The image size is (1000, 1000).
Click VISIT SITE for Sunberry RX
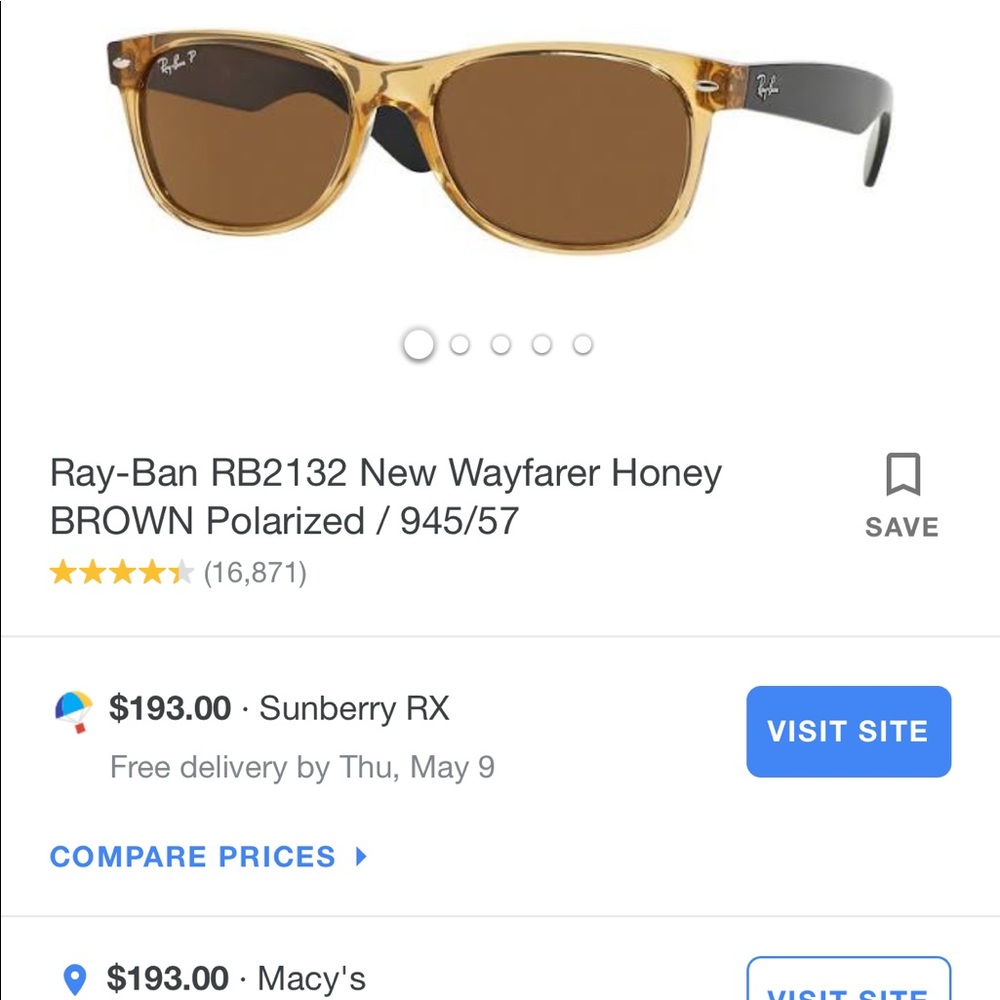tap(848, 731)
